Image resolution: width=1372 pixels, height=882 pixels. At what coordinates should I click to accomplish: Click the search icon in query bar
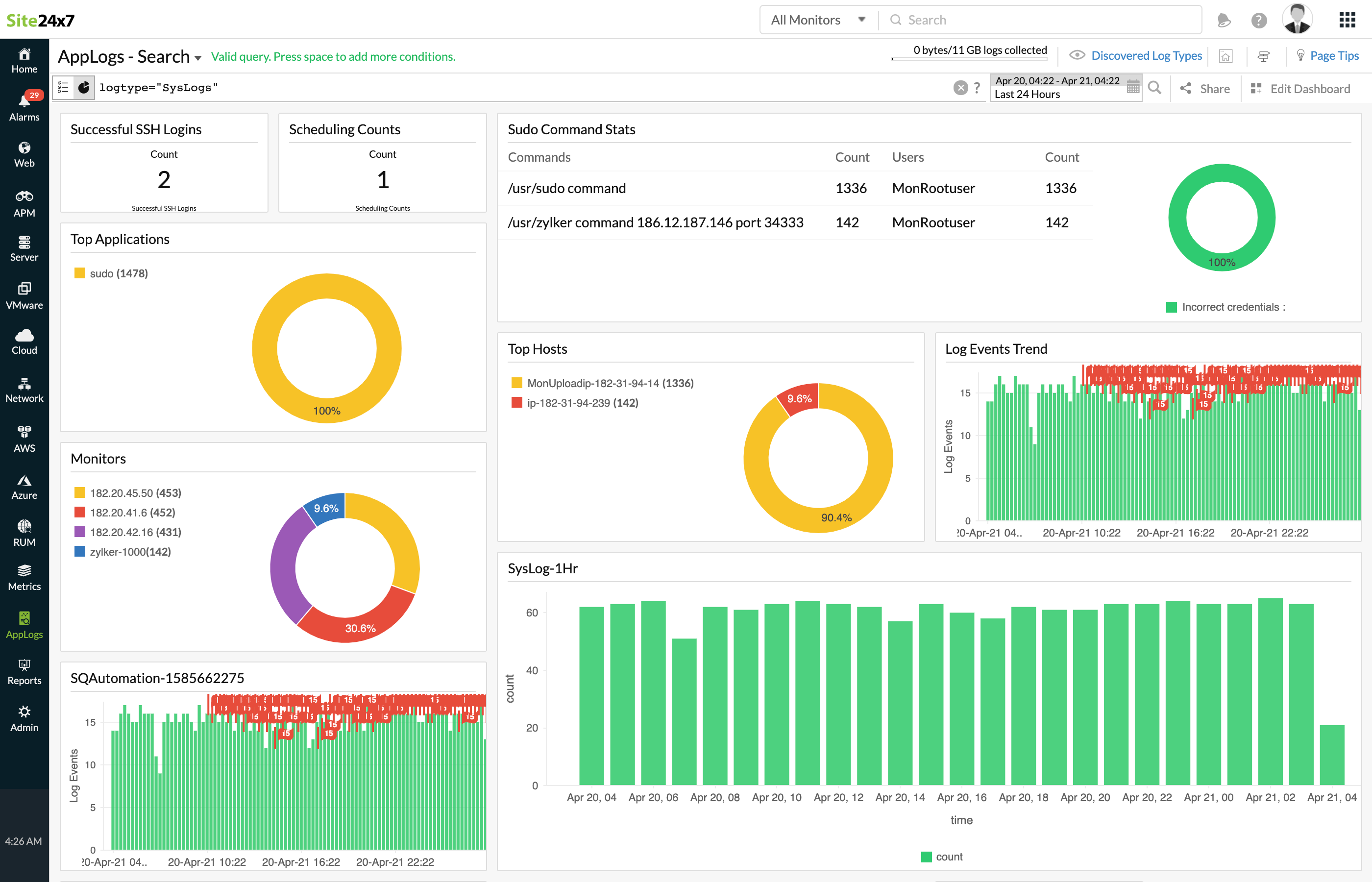click(1155, 88)
